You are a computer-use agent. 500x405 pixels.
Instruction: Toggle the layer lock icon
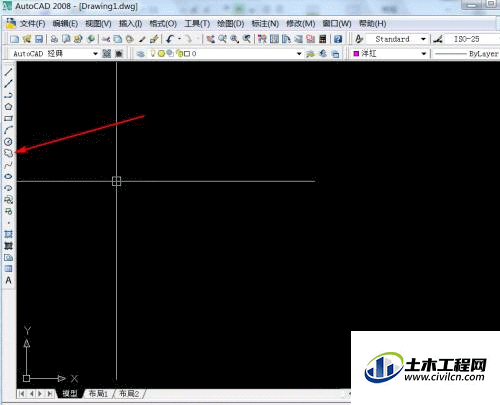(179, 53)
